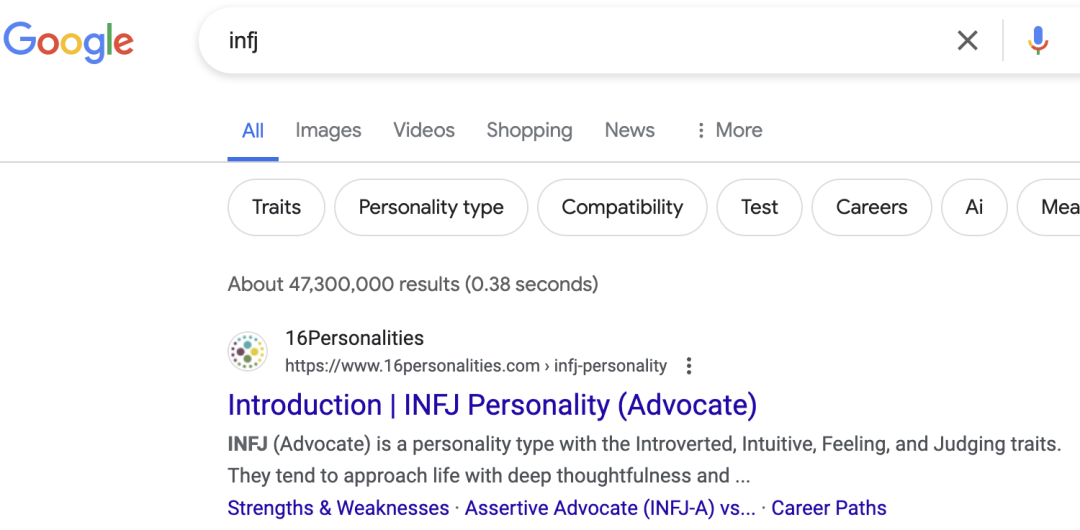Click the 16Personalities favicon

coord(247,351)
